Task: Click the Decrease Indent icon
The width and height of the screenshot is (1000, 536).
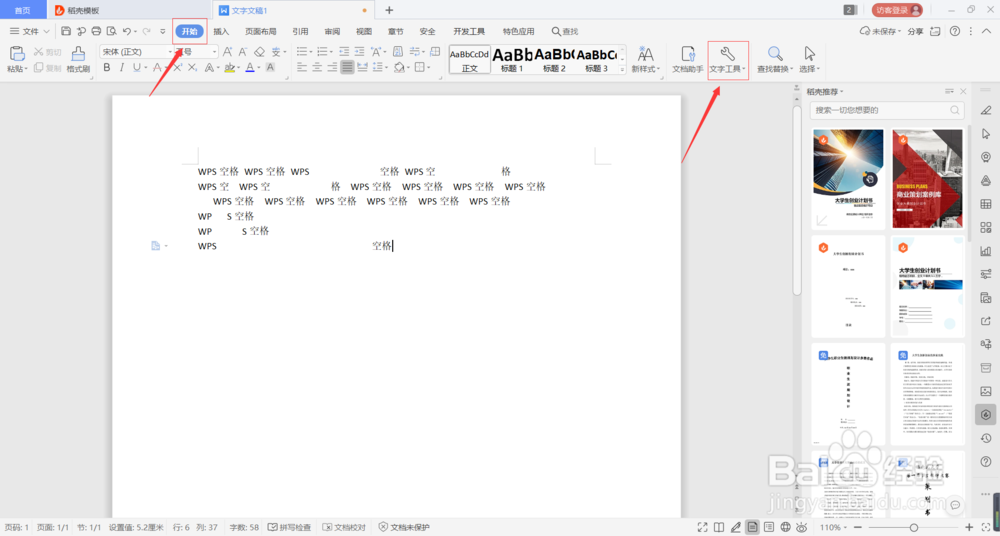Action: pos(344,52)
